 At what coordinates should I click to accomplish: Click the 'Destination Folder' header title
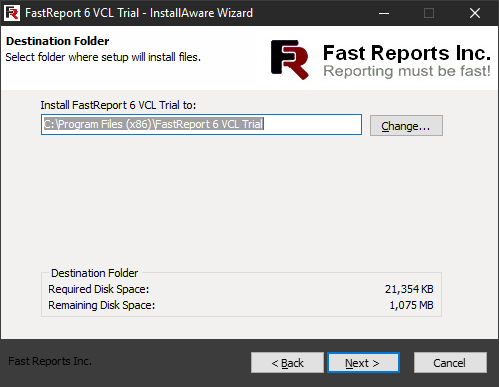click(58, 41)
